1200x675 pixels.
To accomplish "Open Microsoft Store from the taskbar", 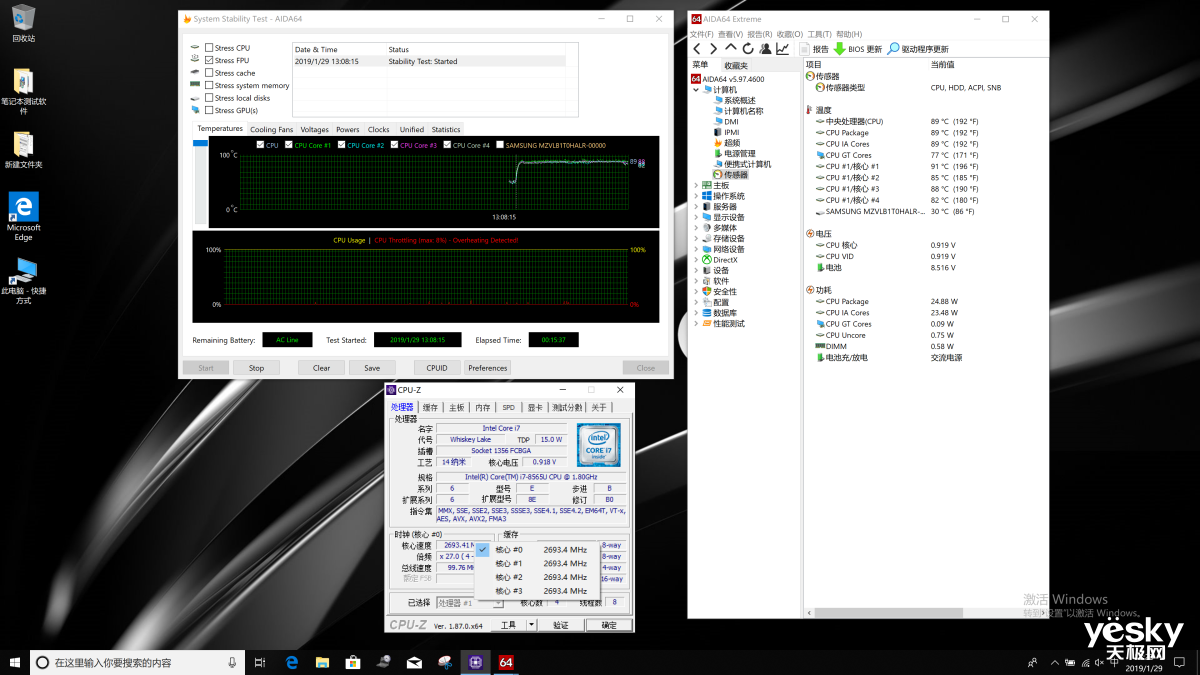I will point(352,662).
